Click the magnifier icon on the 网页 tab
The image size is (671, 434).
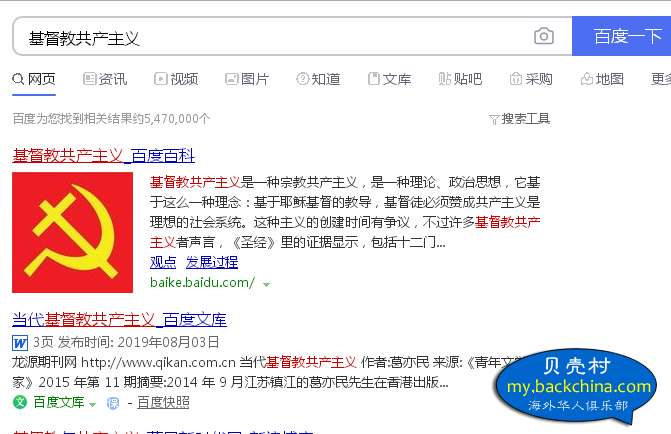coord(18,79)
